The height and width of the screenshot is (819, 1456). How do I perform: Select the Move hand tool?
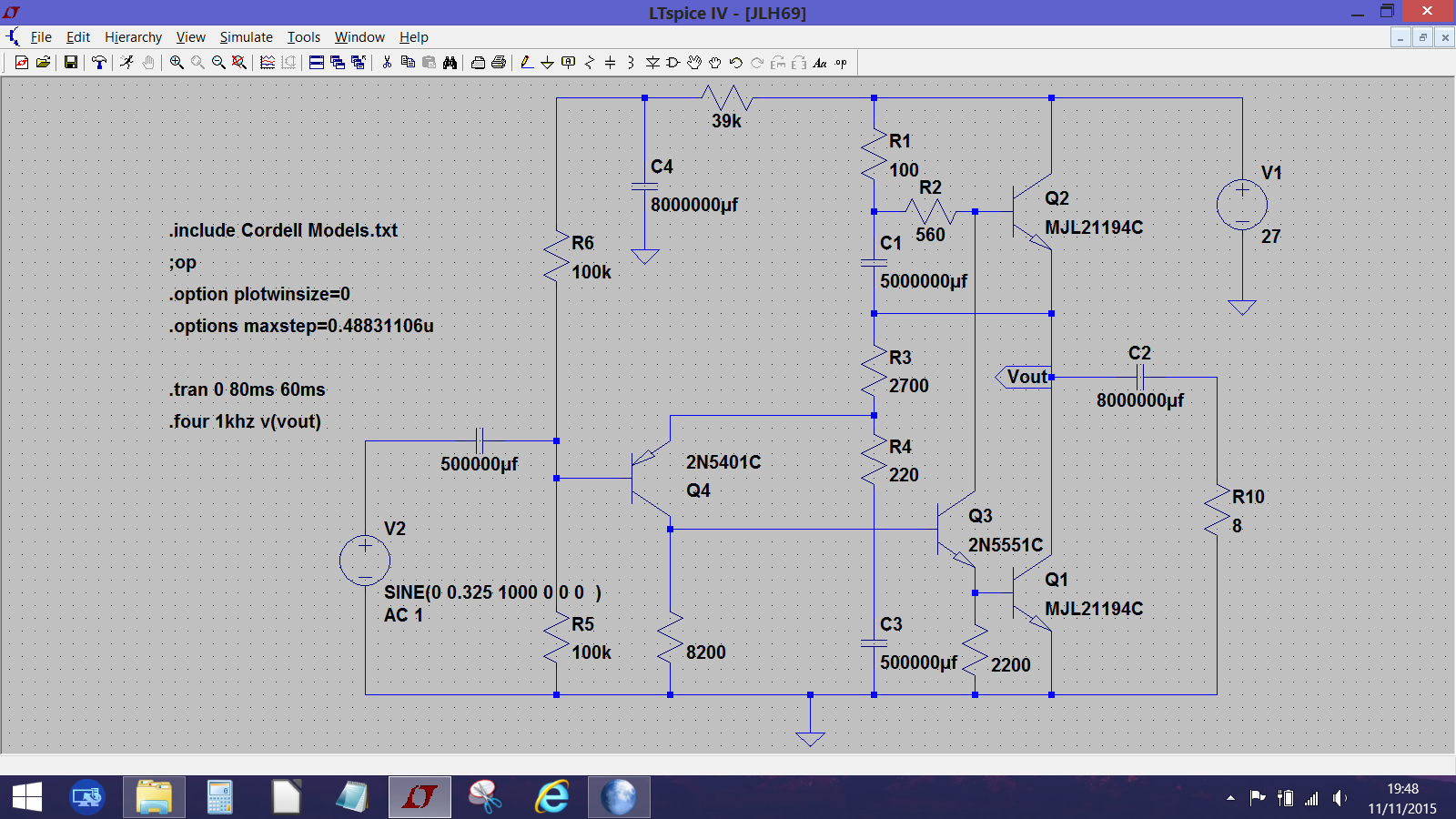click(x=694, y=63)
